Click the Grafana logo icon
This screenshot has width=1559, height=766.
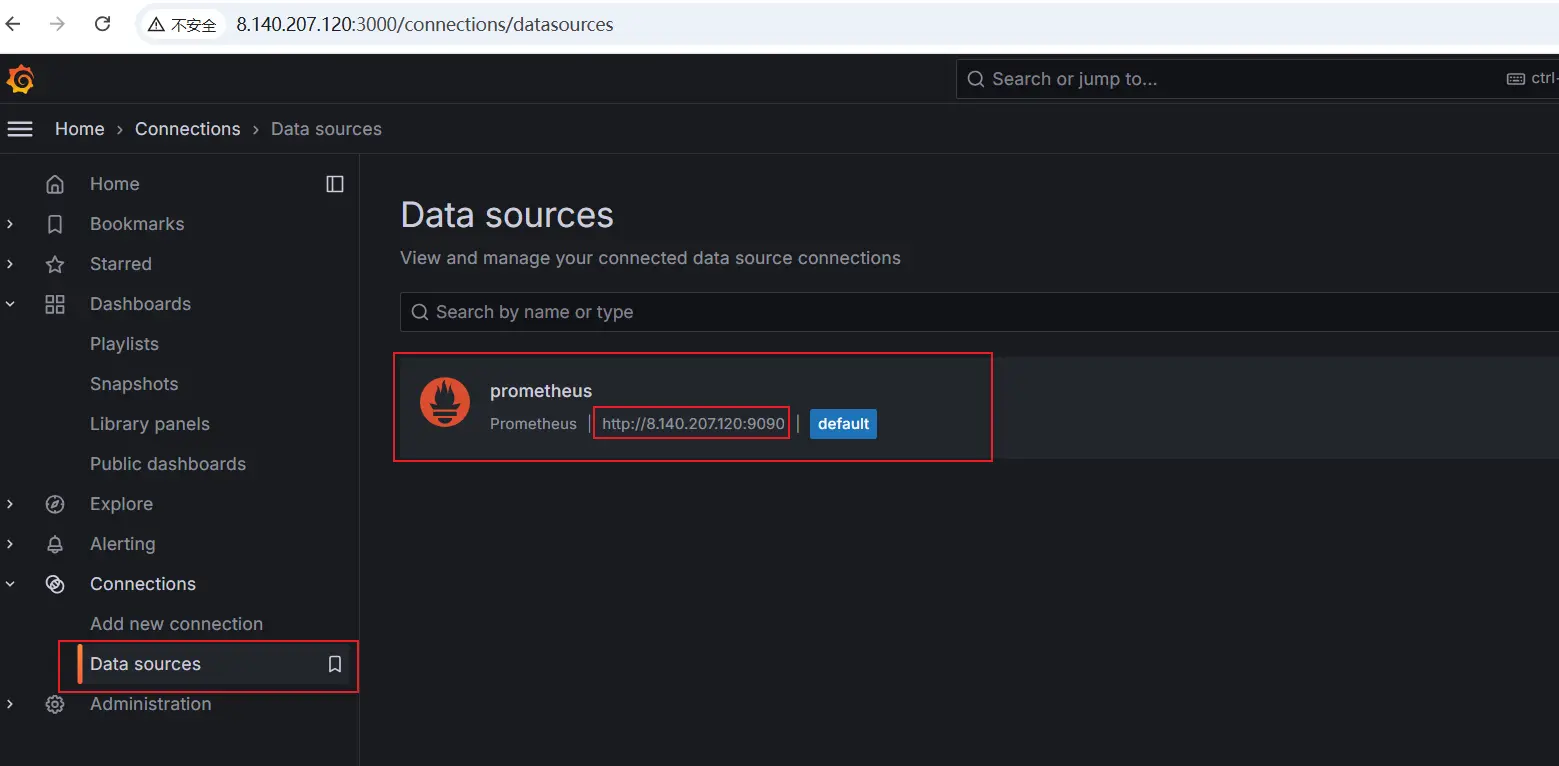point(21,79)
